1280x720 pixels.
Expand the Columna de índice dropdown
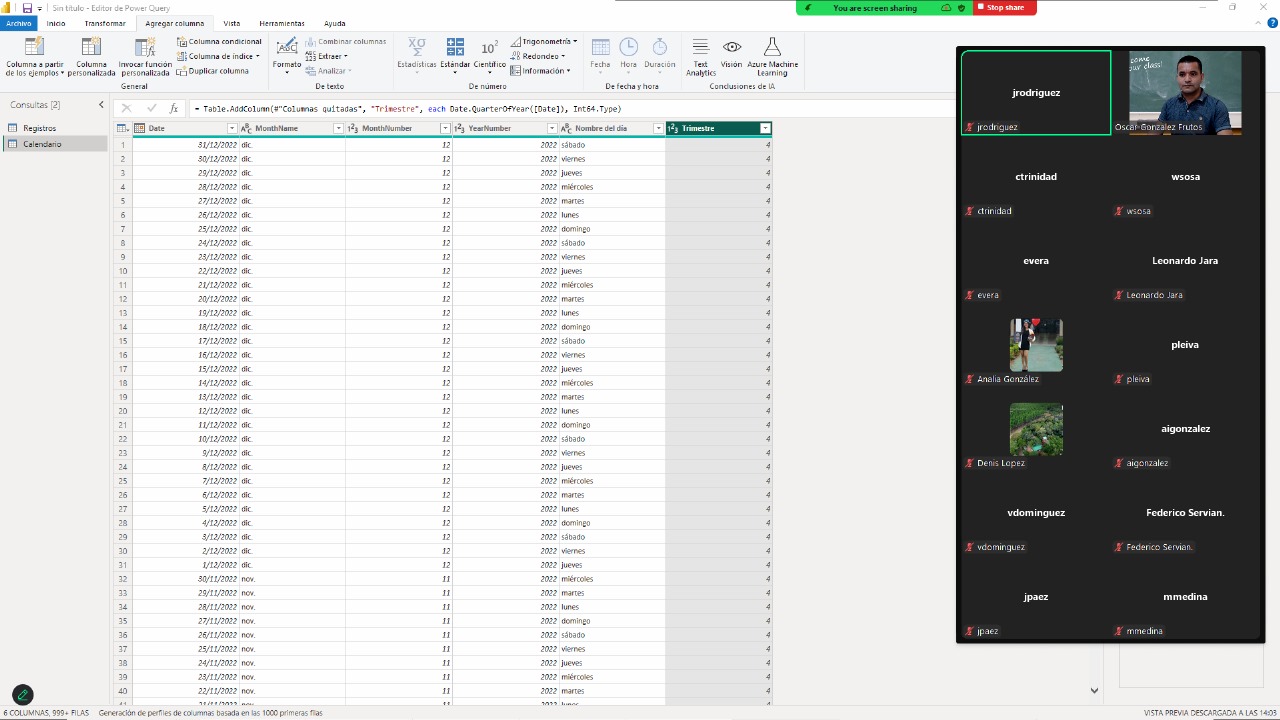click(257, 57)
